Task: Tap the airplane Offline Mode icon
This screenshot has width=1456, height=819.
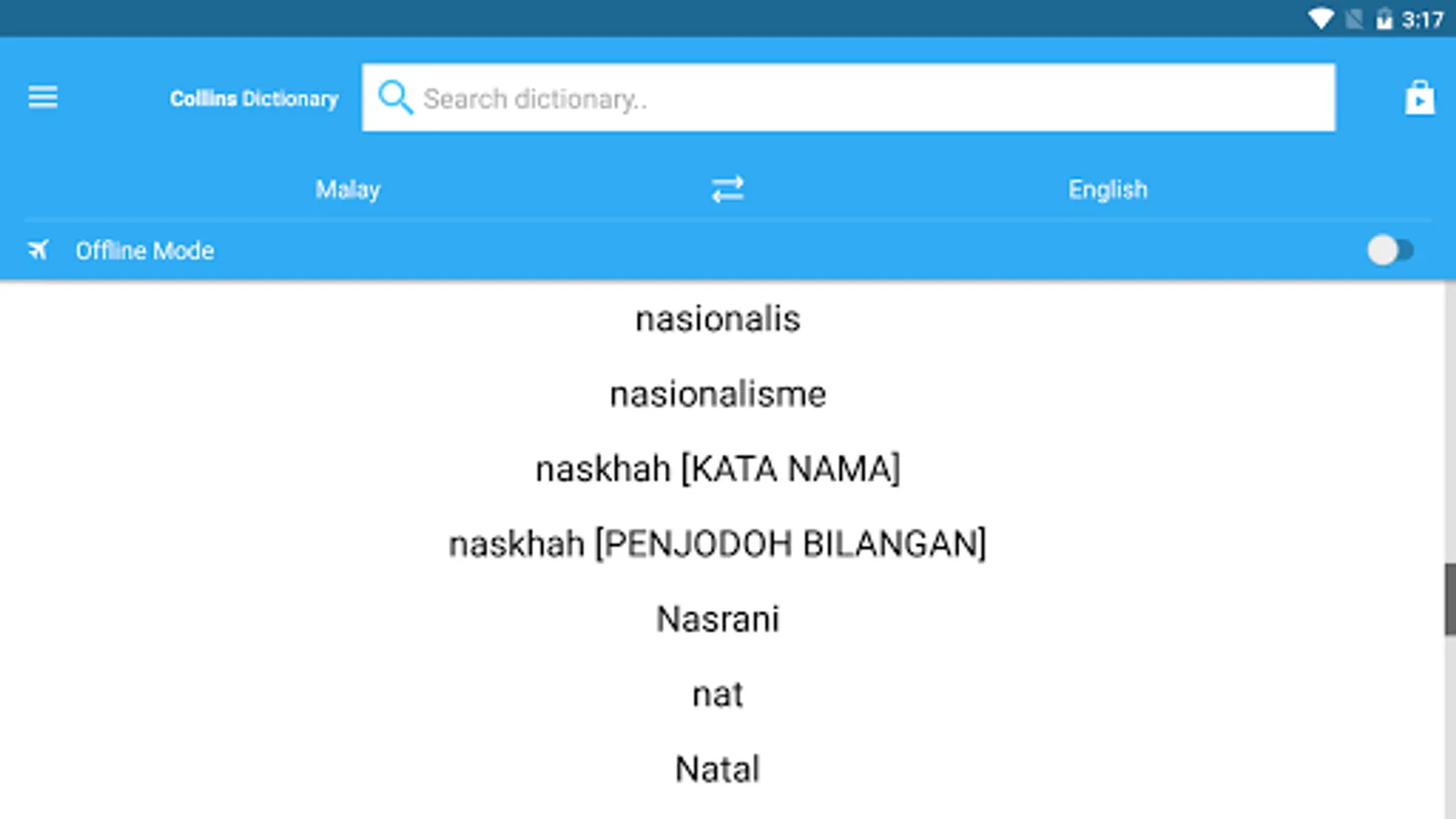Action: point(38,250)
